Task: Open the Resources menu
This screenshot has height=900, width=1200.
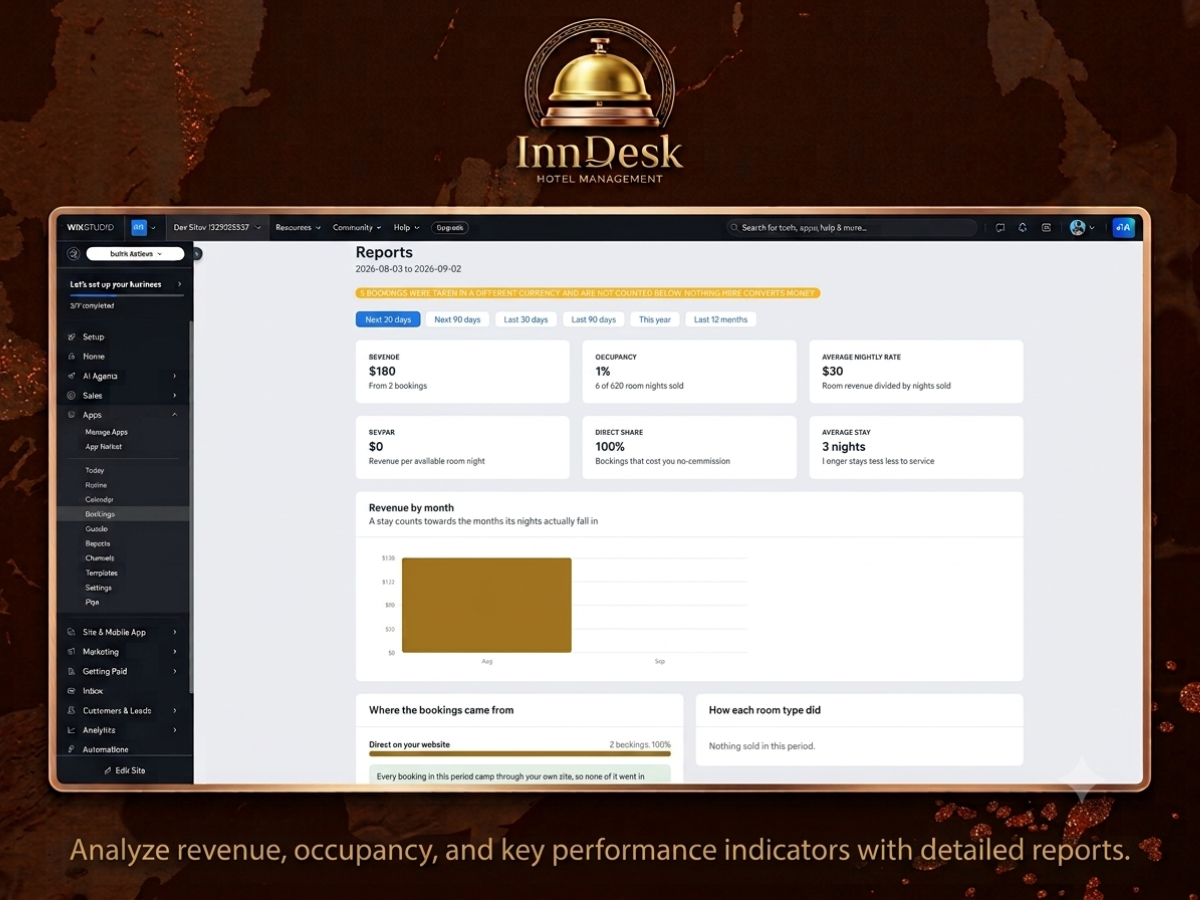Action: click(x=298, y=228)
